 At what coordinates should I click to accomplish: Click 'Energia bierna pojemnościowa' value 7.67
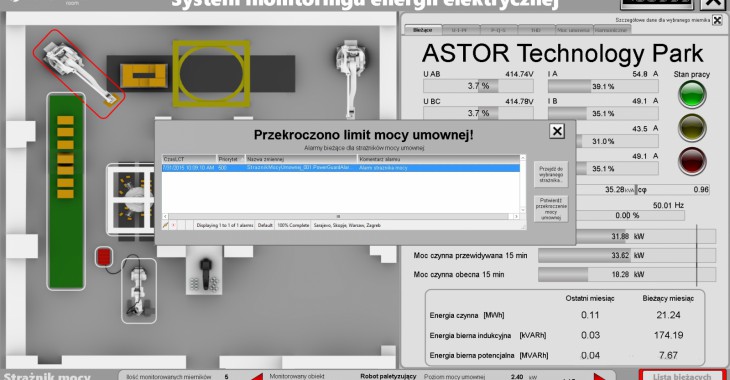[668, 355]
